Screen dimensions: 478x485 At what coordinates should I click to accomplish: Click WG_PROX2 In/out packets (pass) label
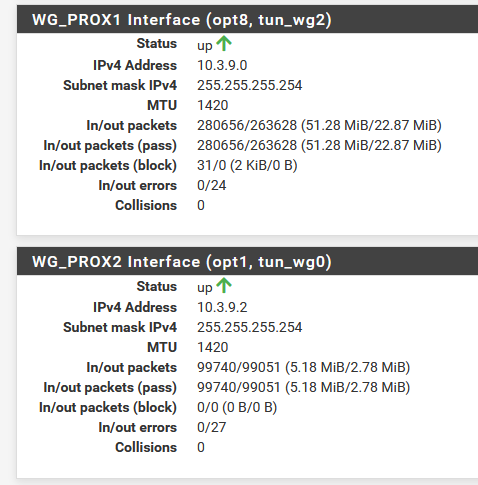[x=110, y=387]
